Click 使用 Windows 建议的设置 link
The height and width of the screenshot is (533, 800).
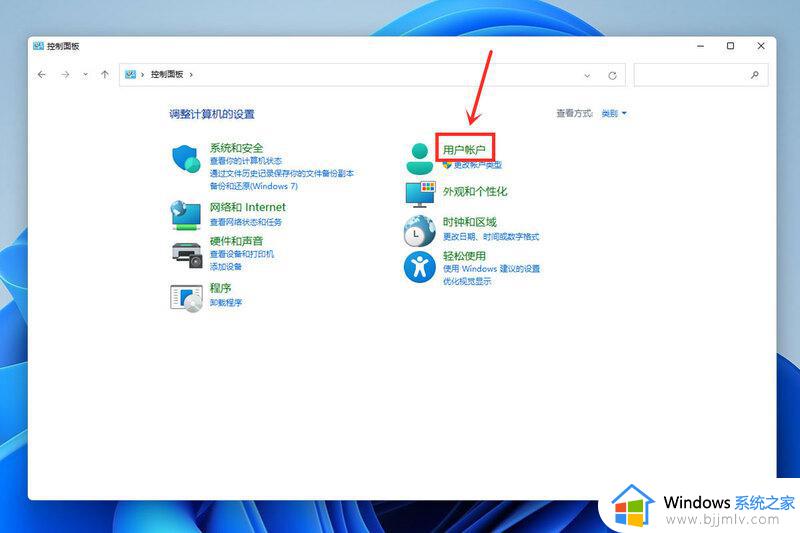click(x=491, y=269)
